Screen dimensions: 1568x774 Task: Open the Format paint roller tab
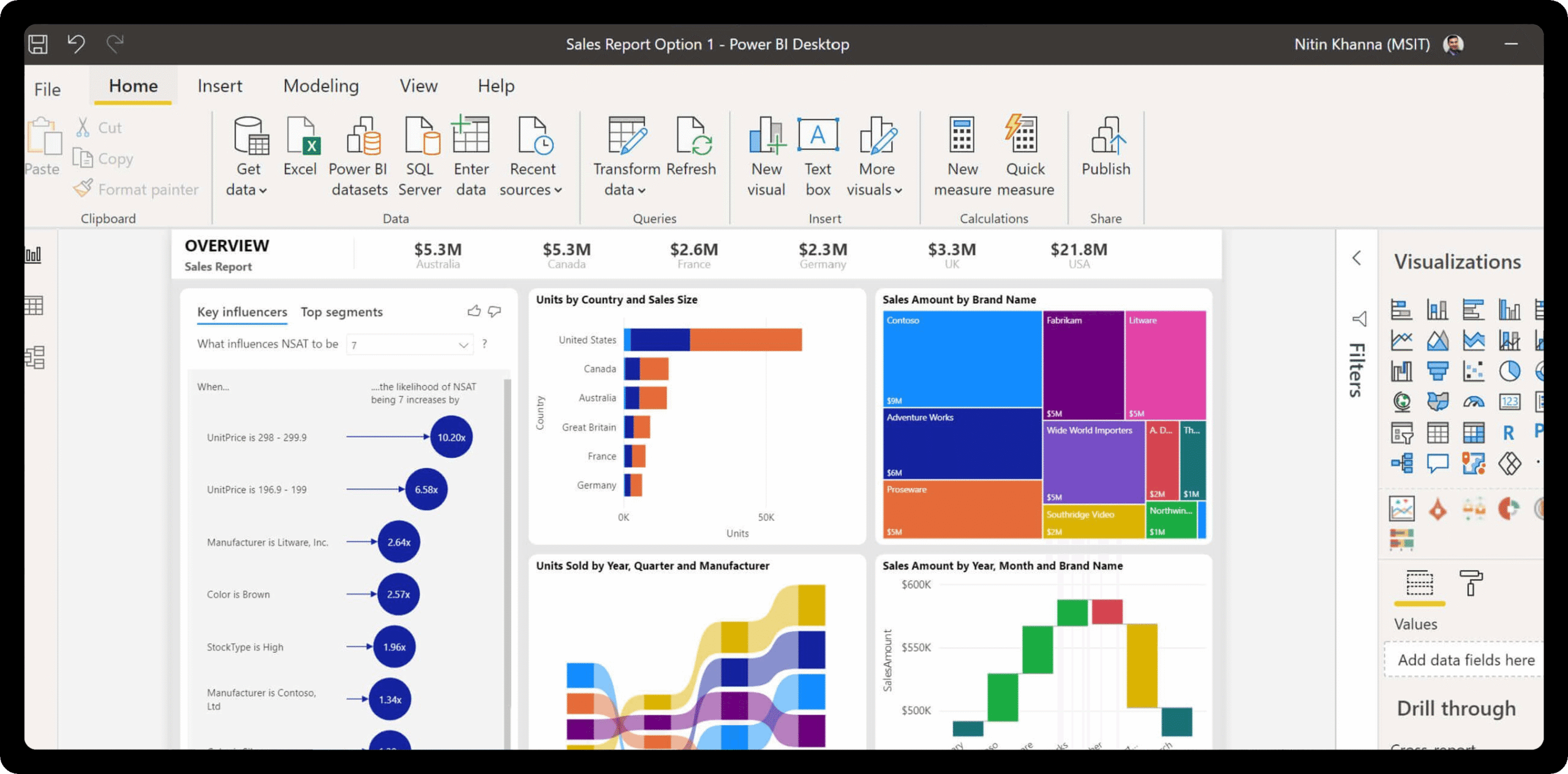(1471, 583)
